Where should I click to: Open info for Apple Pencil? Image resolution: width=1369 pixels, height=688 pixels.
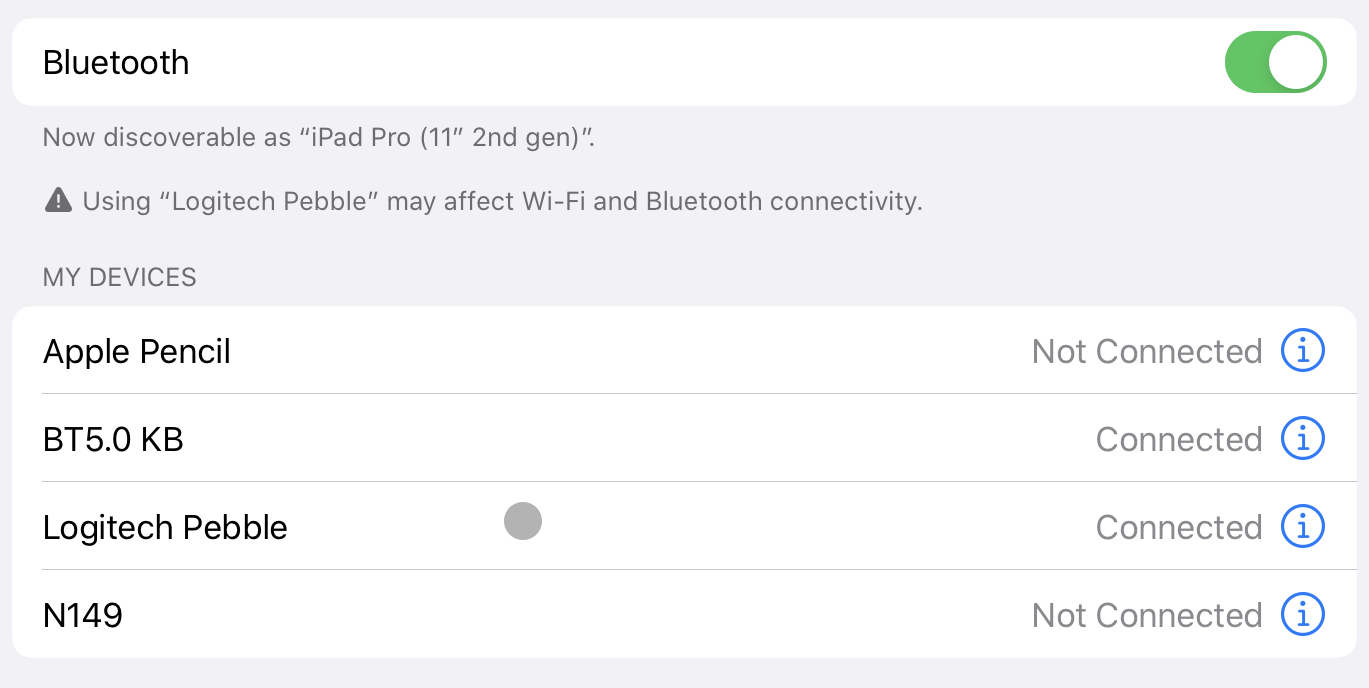[1303, 350]
